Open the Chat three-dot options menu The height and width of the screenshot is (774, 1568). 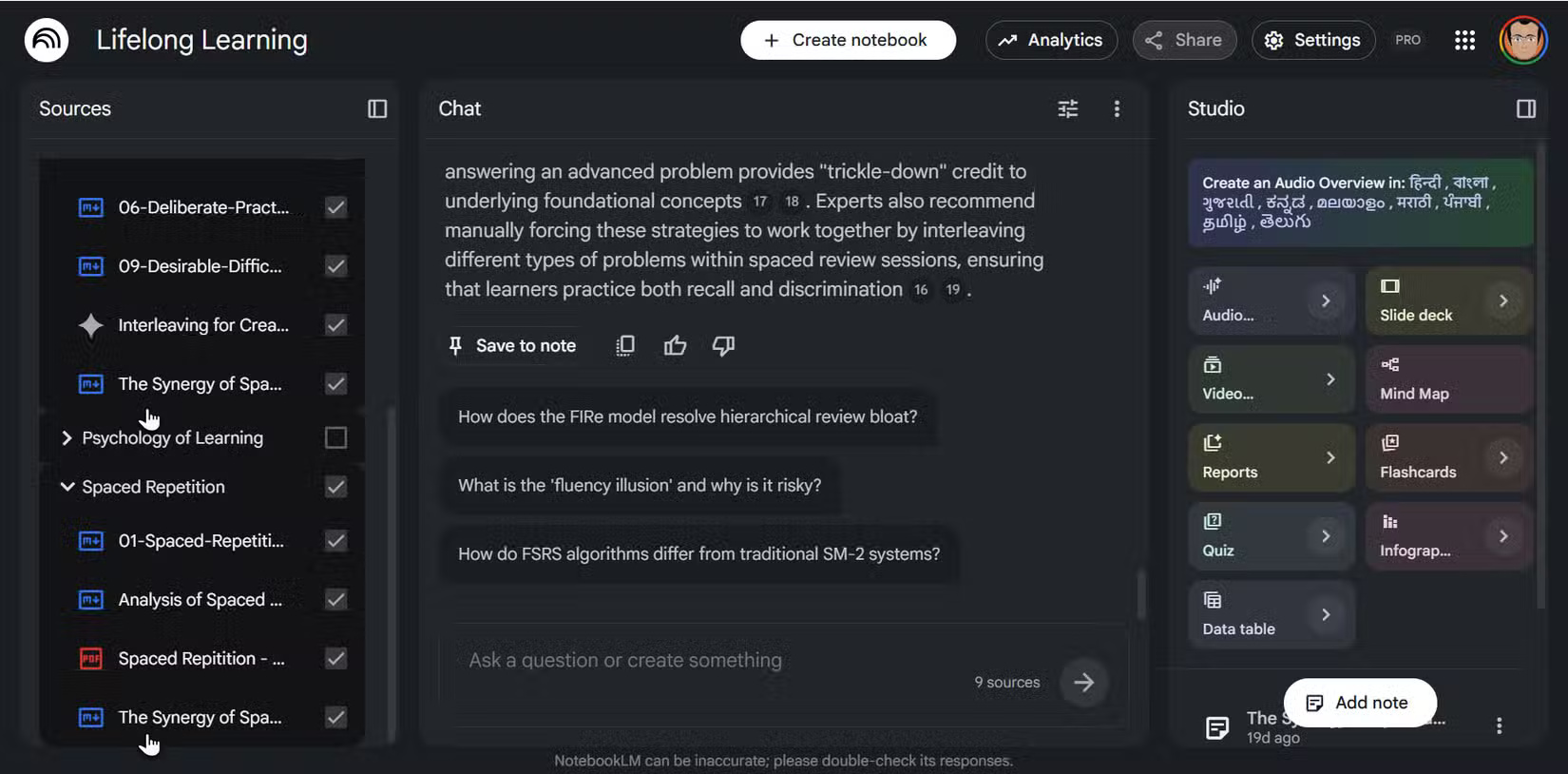coord(1117,108)
